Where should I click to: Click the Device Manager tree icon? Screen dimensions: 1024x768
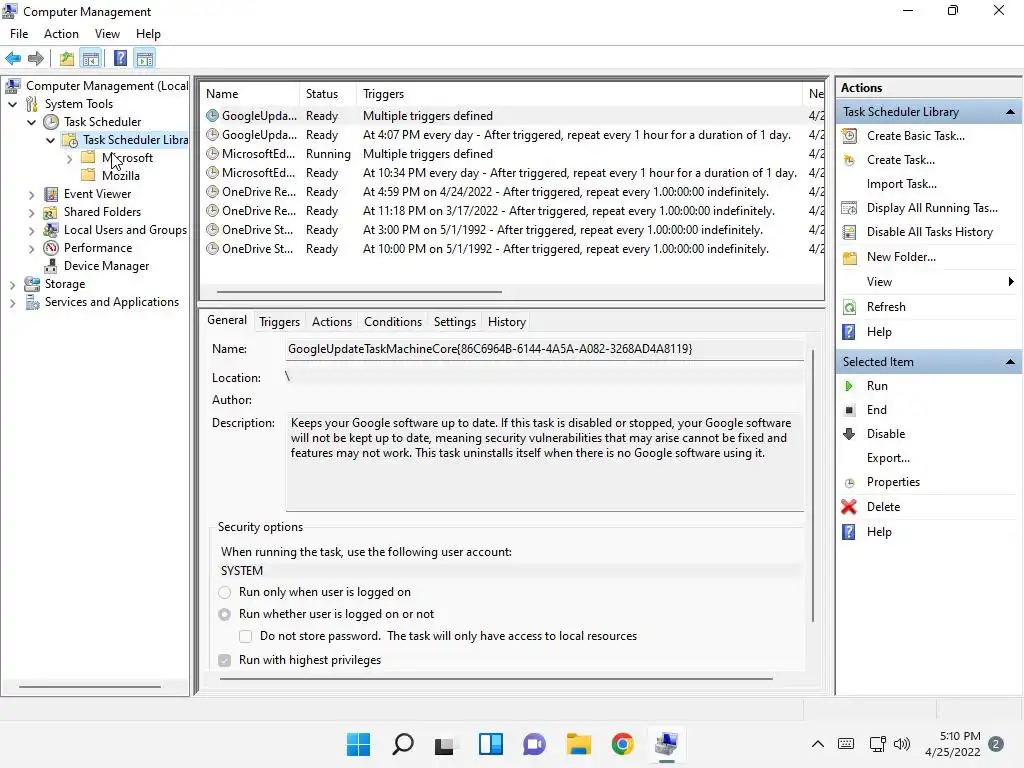[x=50, y=266]
